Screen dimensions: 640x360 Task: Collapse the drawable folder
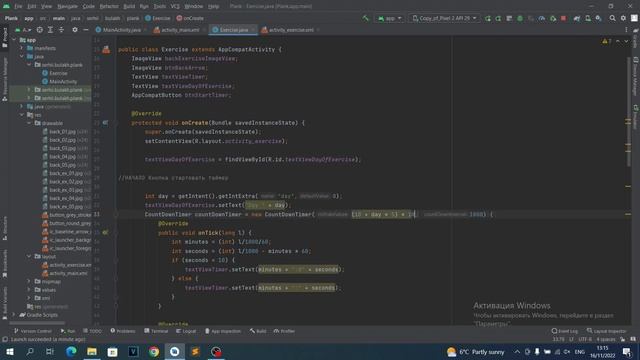coord(29,123)
